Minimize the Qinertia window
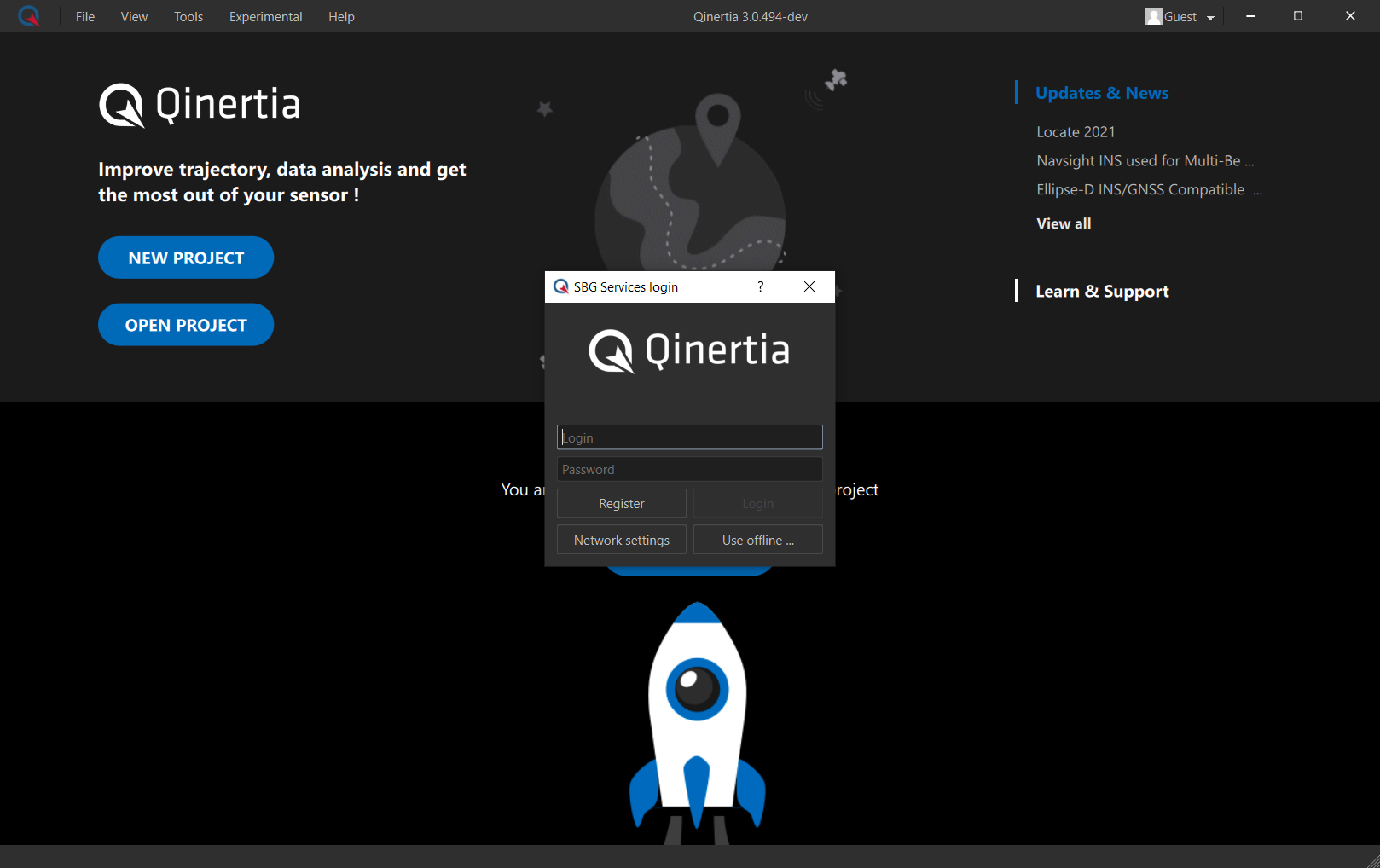 click(1250, 16)
